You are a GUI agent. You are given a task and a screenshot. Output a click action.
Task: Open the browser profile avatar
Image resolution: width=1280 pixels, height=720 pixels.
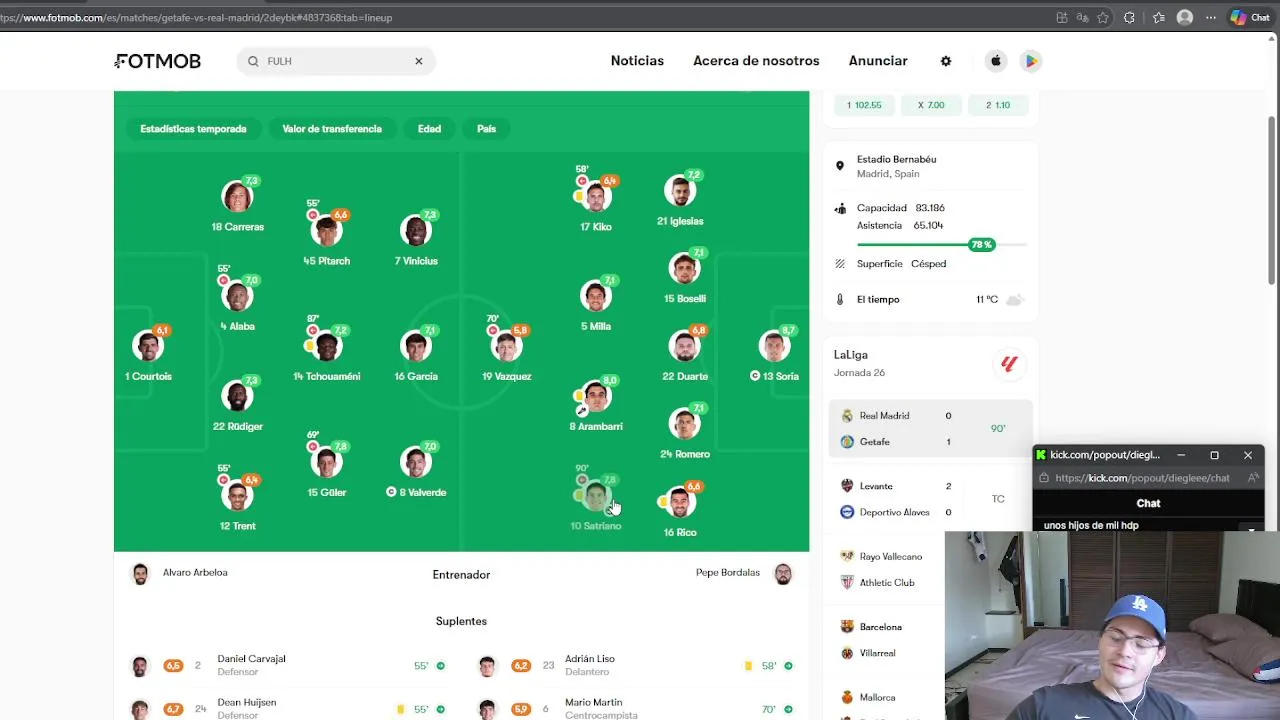(1185, 17)
